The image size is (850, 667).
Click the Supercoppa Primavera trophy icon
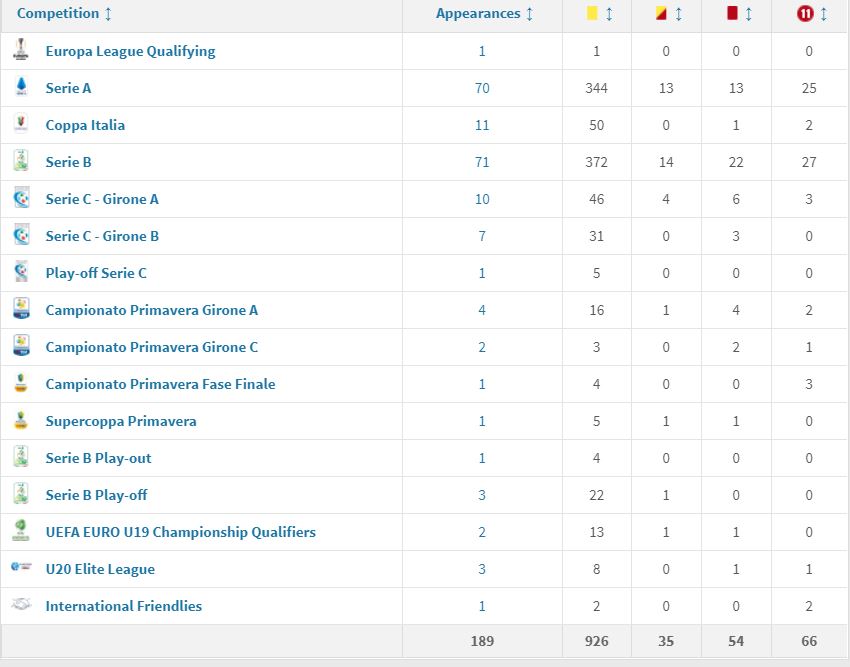coord(21,420)
